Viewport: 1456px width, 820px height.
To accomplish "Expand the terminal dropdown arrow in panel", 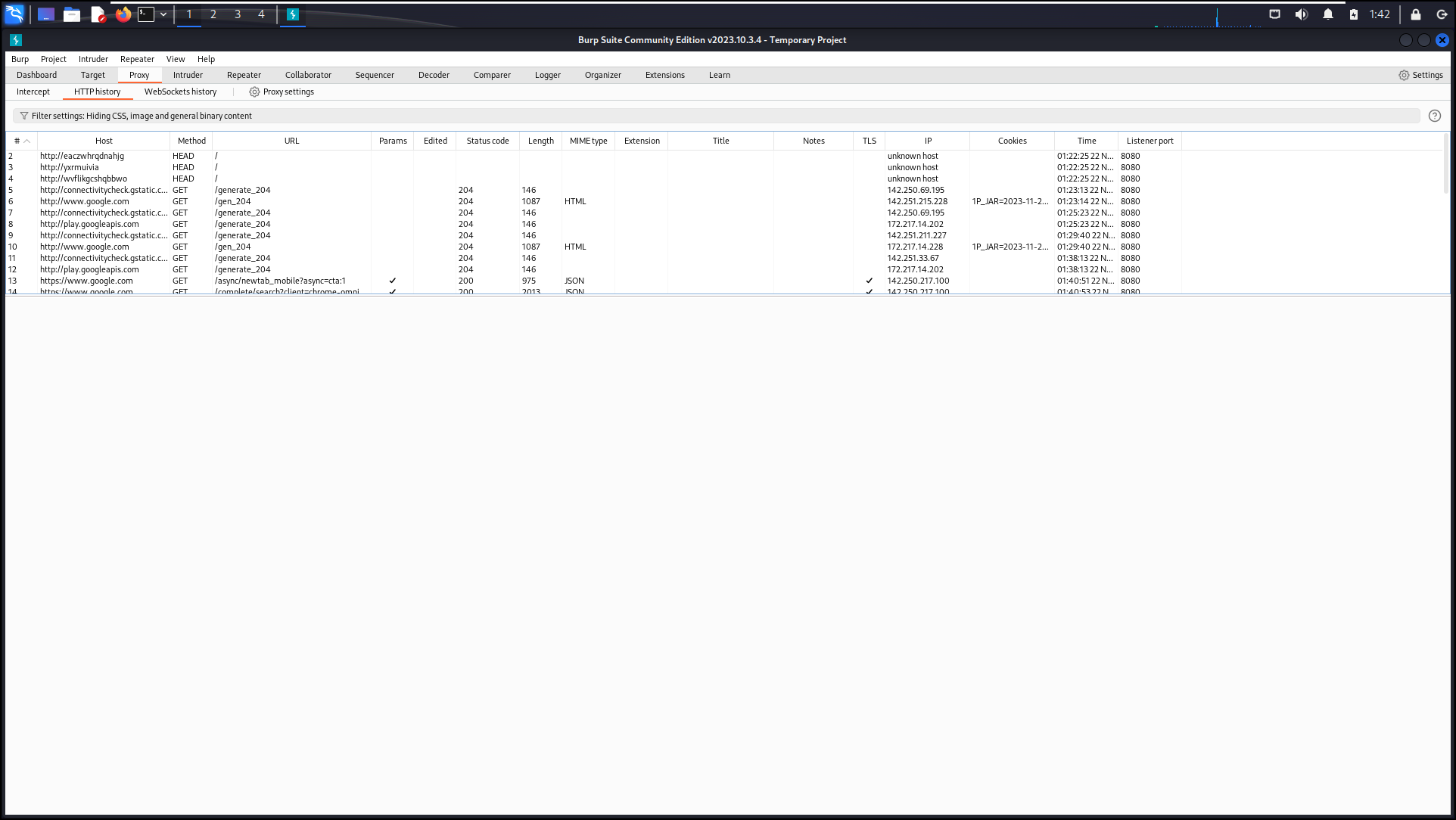I will [163, 14].
